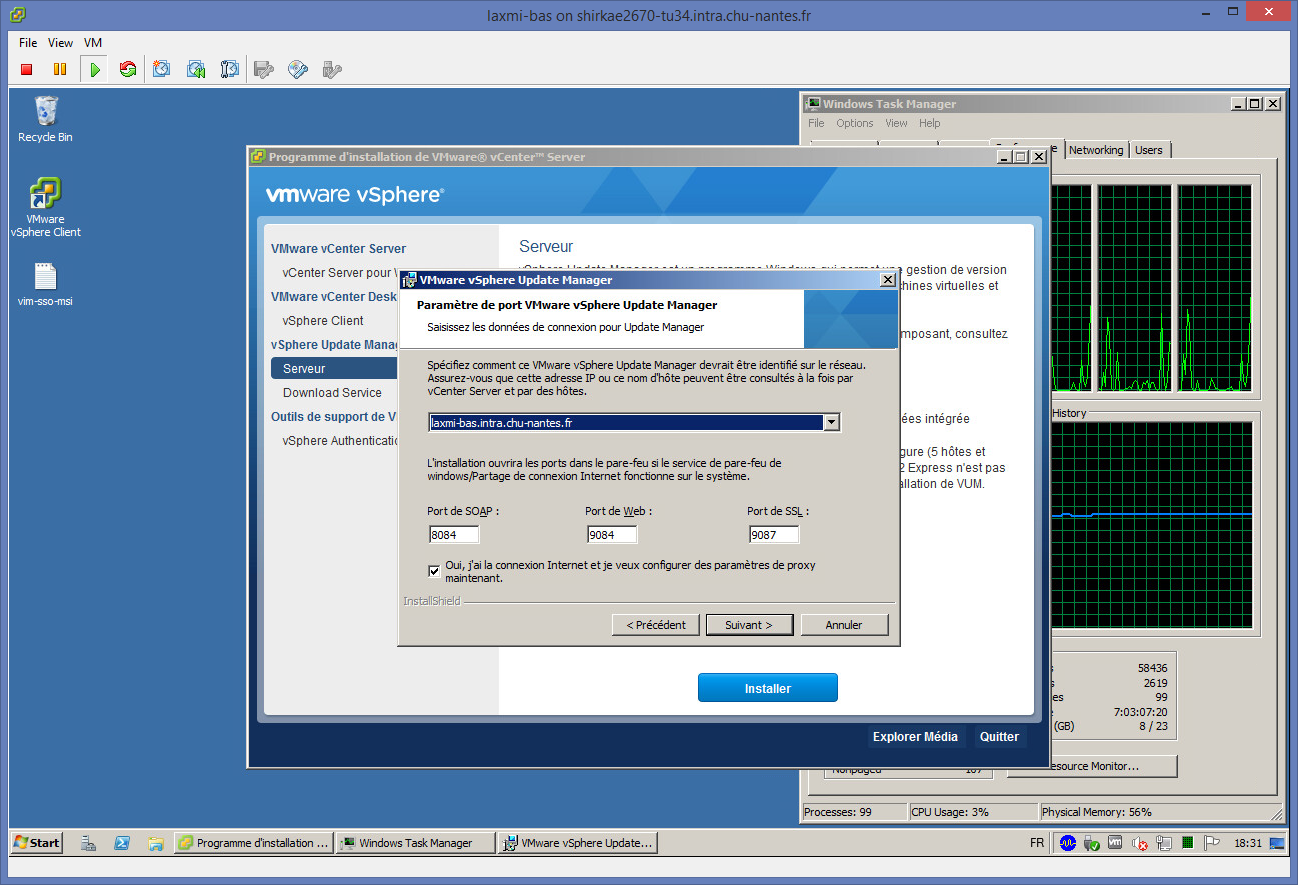Take a snapshot using the toolbar icon
1298x885 pixels.
click(x=162, y=69)
